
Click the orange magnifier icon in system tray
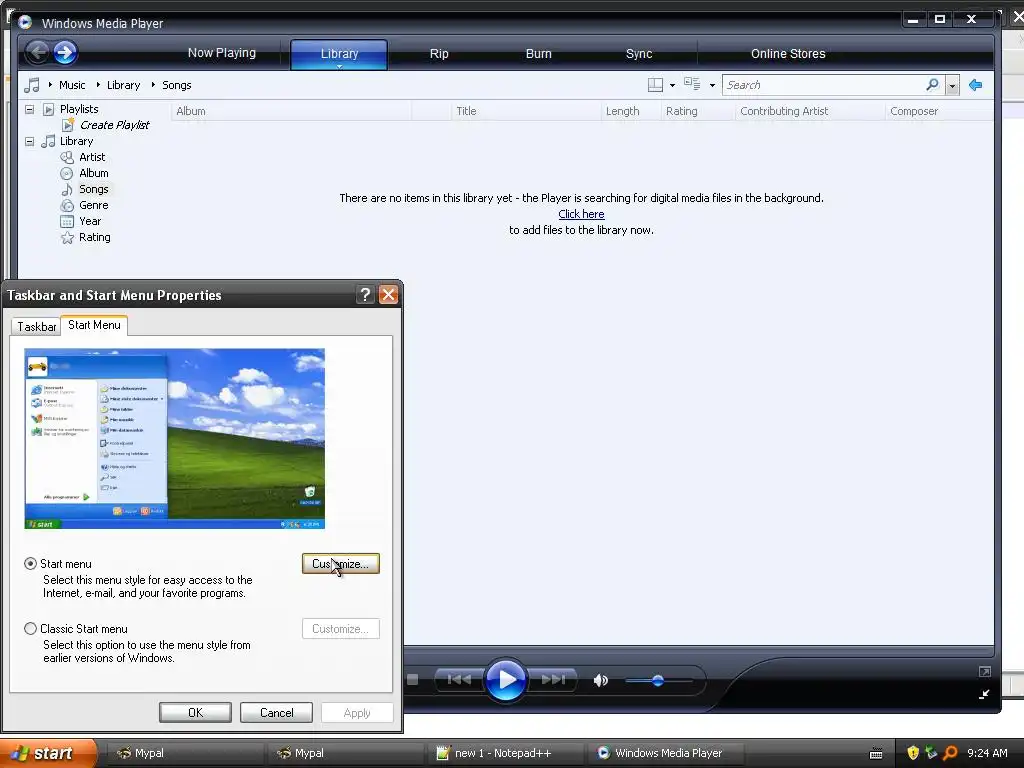pyautogui.click(x=950, y=752)
